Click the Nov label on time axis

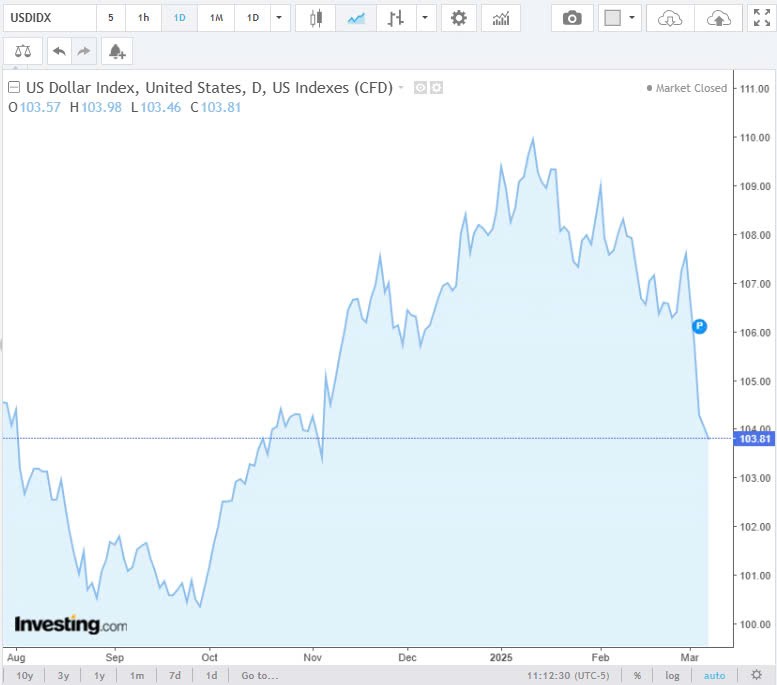pos(312,657)
